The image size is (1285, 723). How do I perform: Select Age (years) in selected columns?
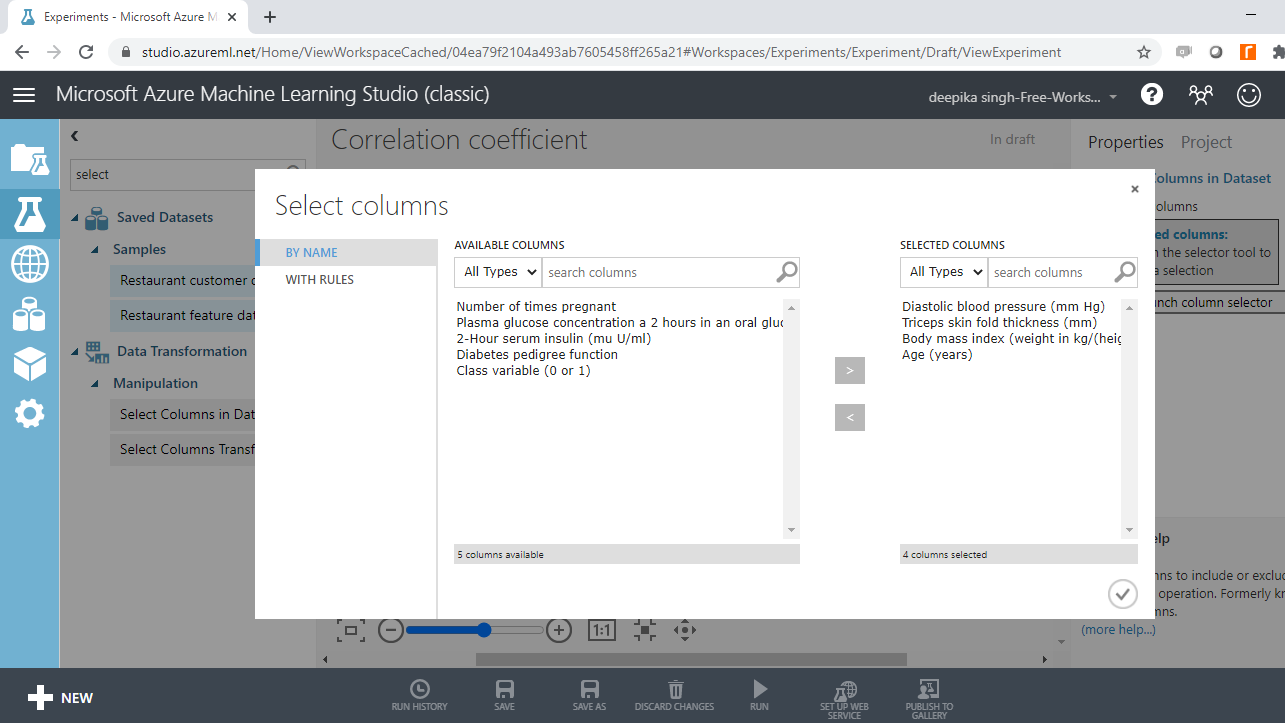pyautogui.click(x=937, y=355)
